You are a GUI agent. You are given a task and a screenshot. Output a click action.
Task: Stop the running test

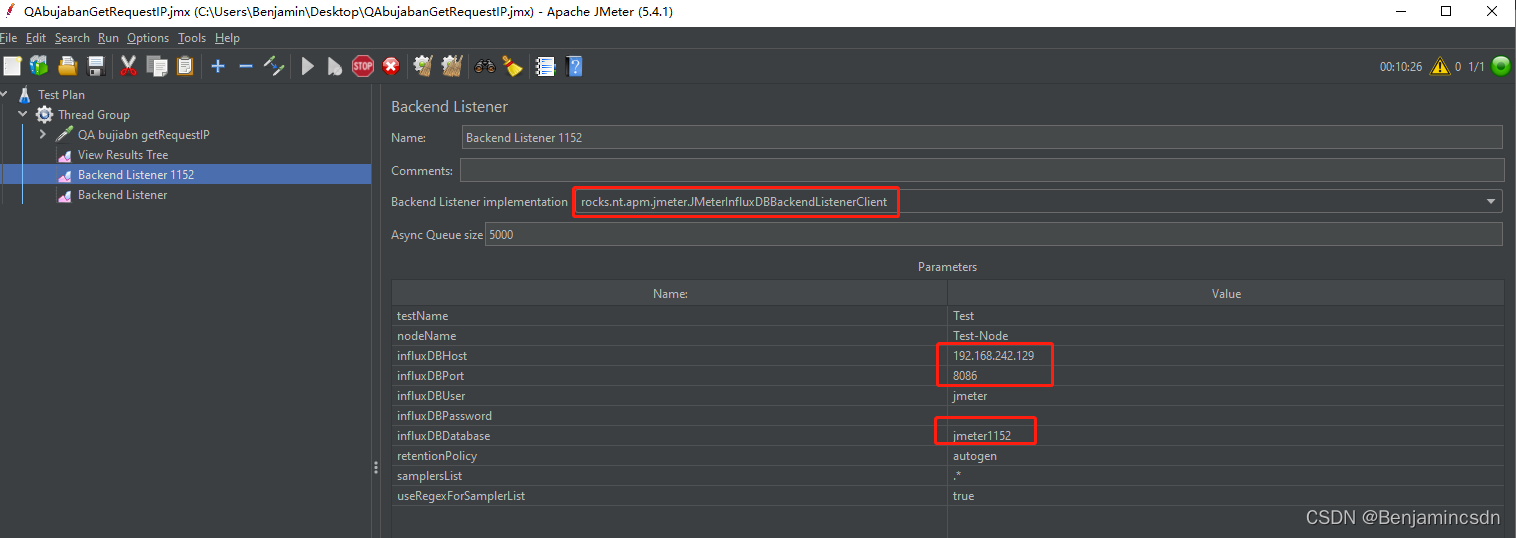pyautogui.click(x=363, y=66)
